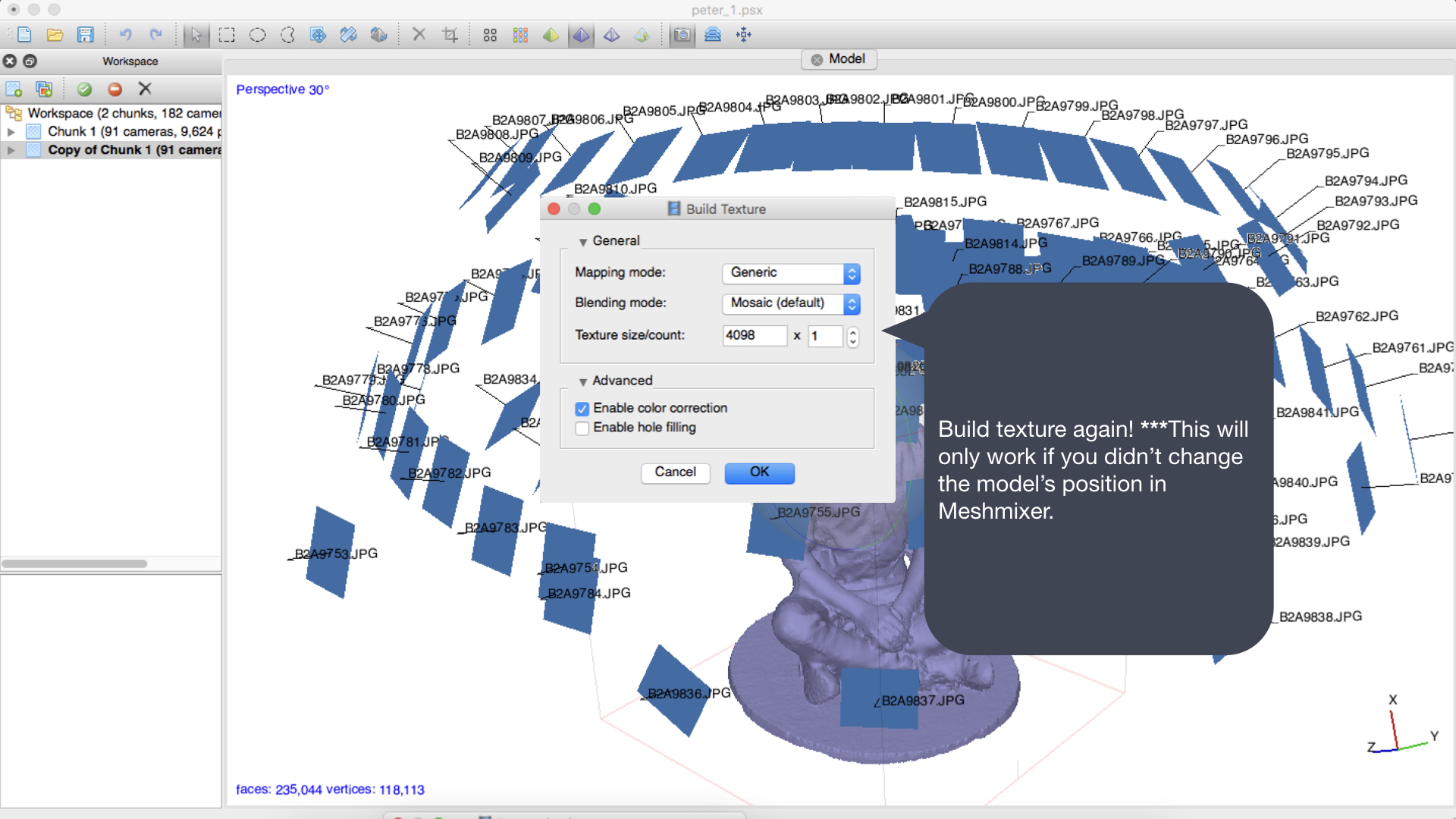Viewport: 1456px width, 819px height.
Task: Toggle Show Cameras toolbar icon
Action: click(682, 35)
